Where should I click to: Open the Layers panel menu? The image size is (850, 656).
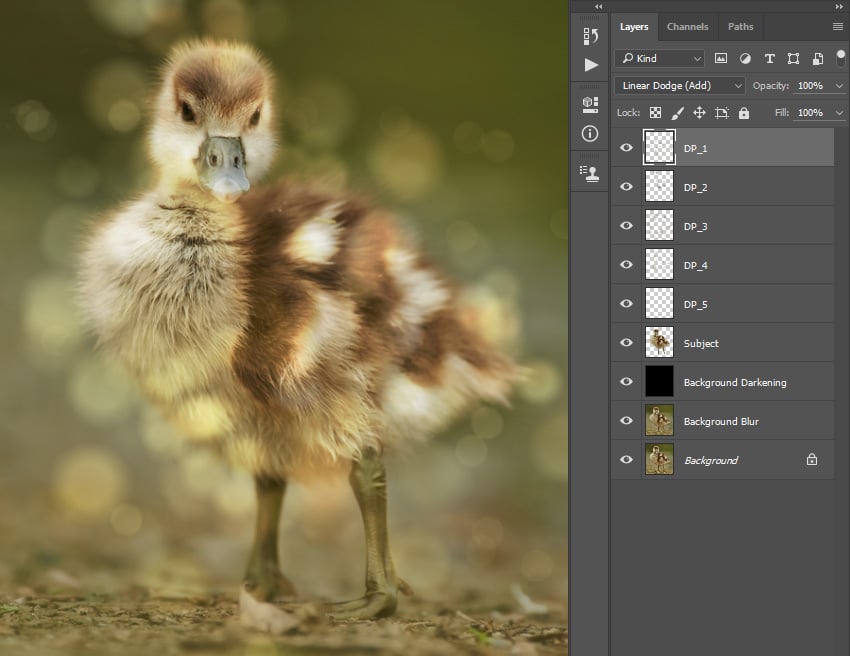pos(840,26)
